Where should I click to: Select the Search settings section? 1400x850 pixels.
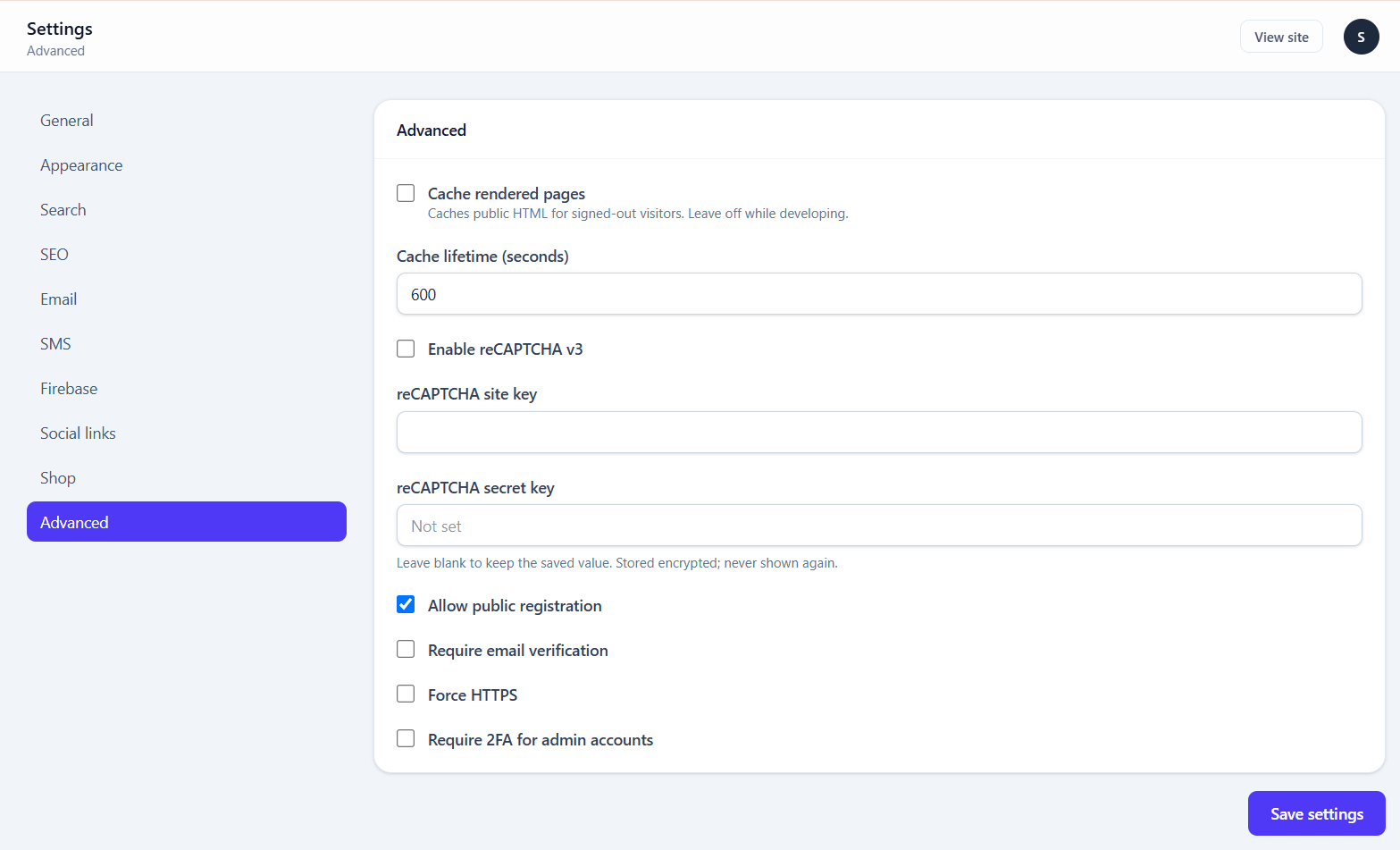pos(187,209)
